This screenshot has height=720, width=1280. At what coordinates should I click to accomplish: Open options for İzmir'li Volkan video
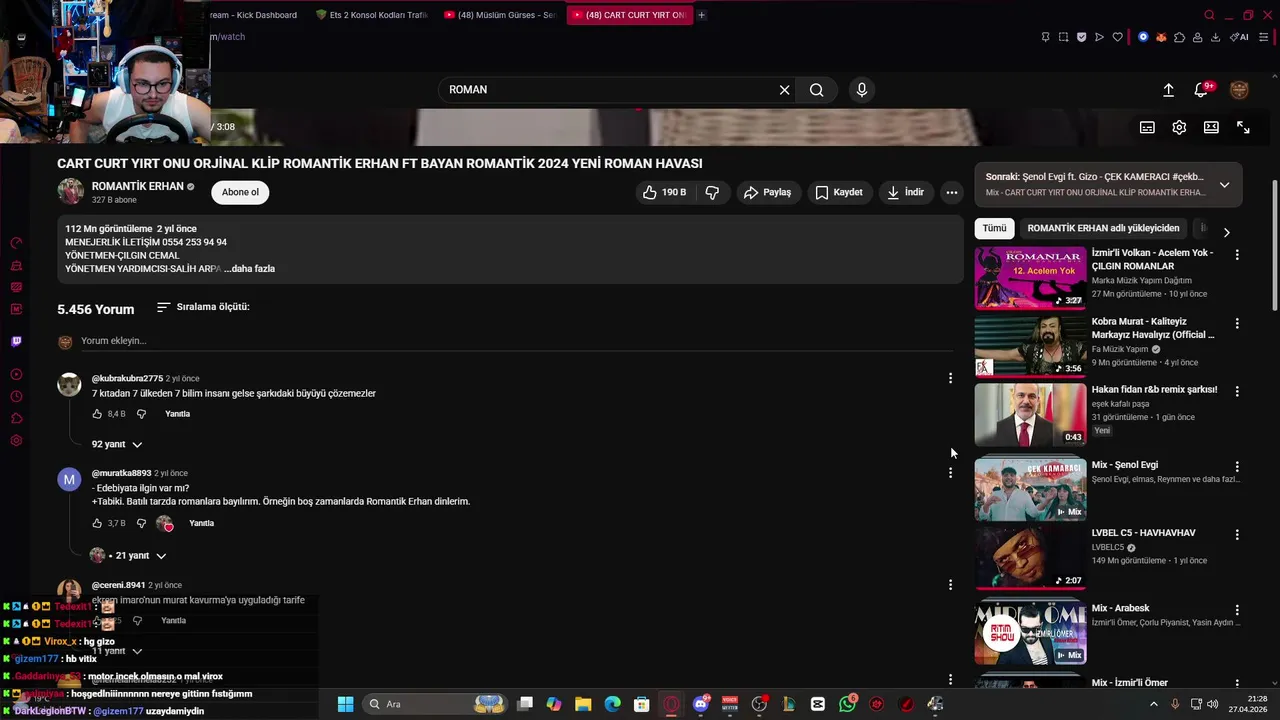[1237, 255]
